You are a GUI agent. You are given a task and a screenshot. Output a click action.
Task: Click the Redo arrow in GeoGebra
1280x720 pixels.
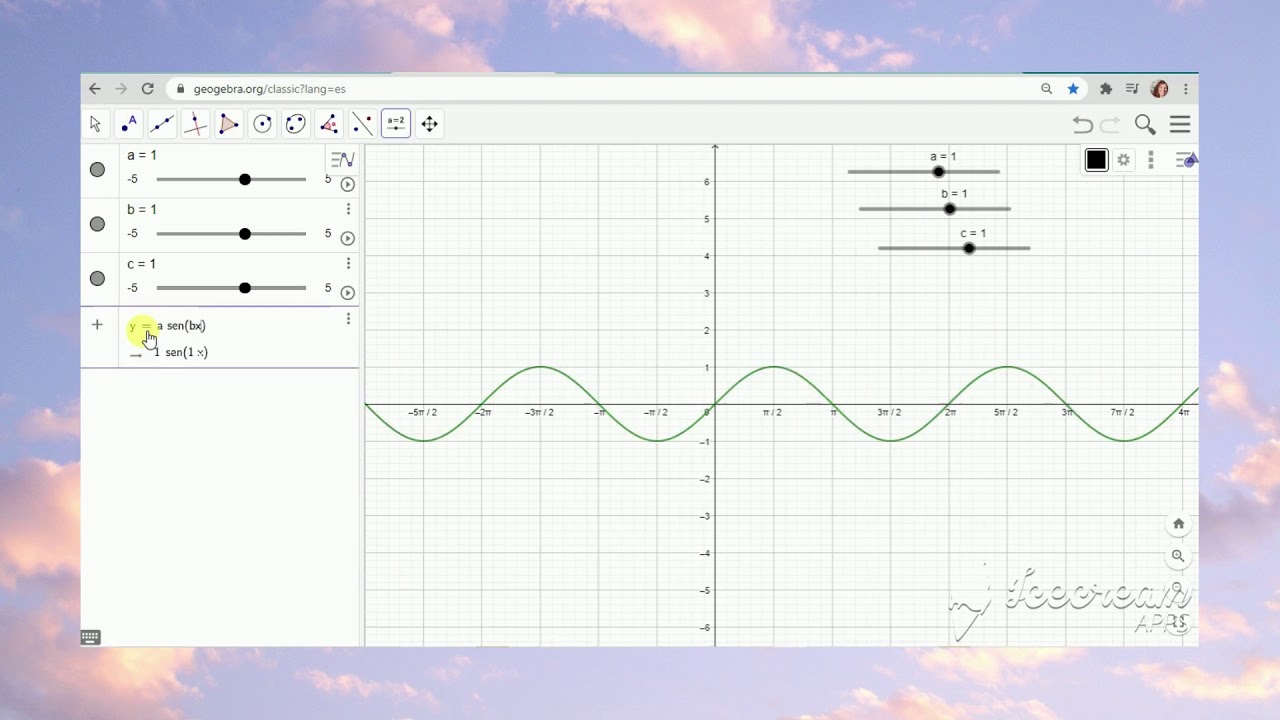point(1110,125)
